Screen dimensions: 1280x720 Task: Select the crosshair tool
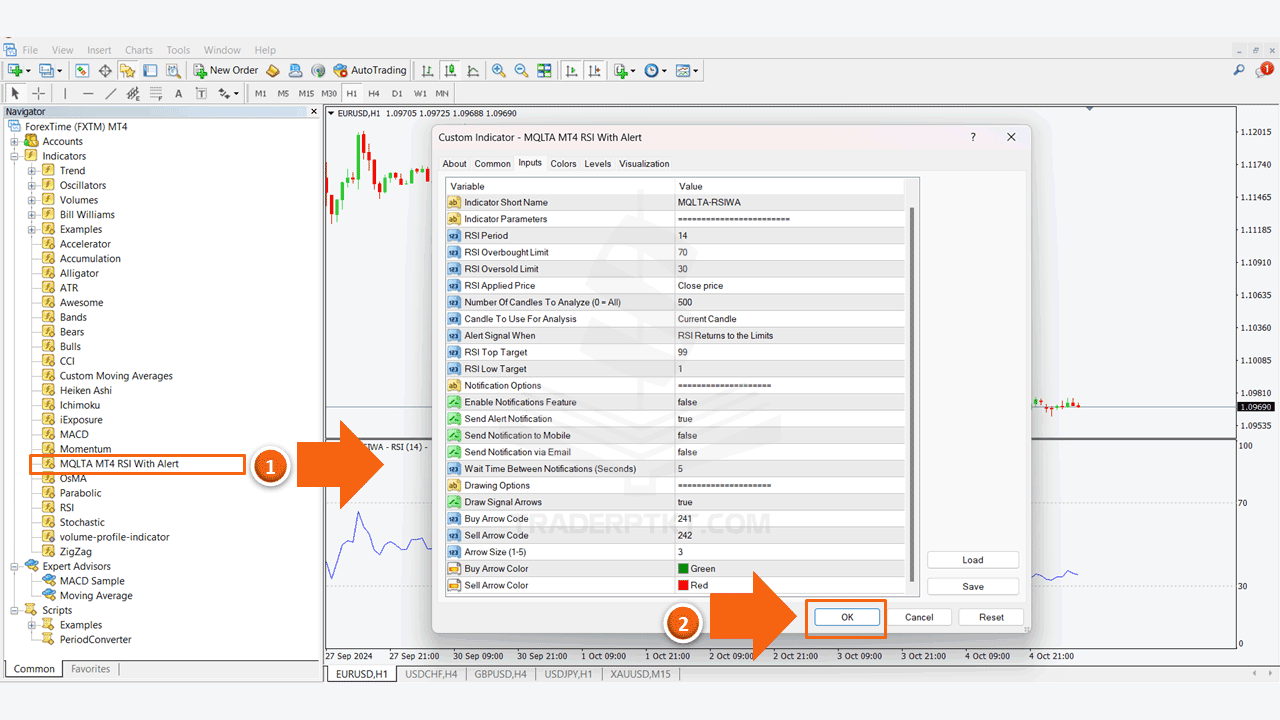click(38, 93)
